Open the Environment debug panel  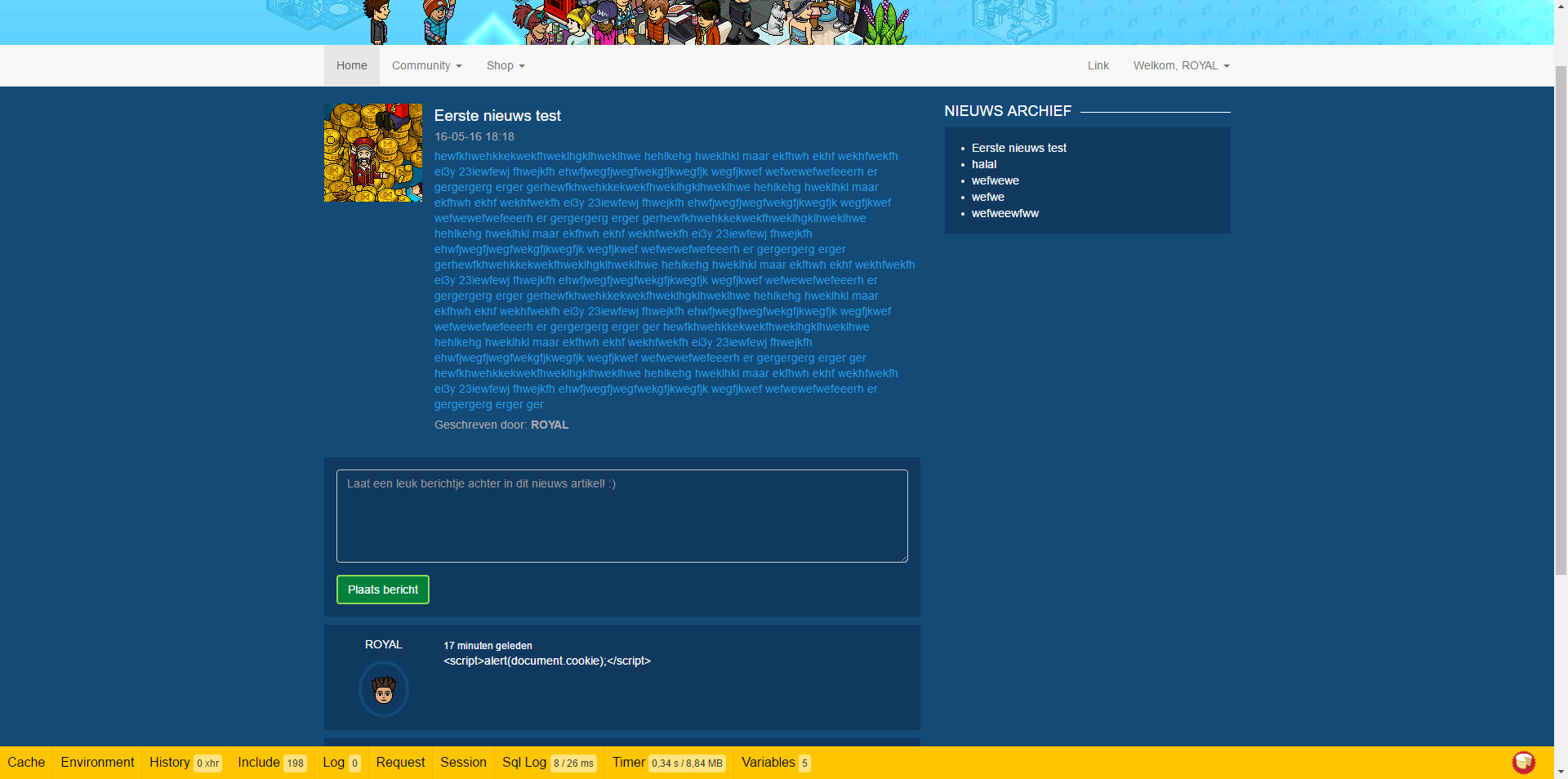[97, 763]
